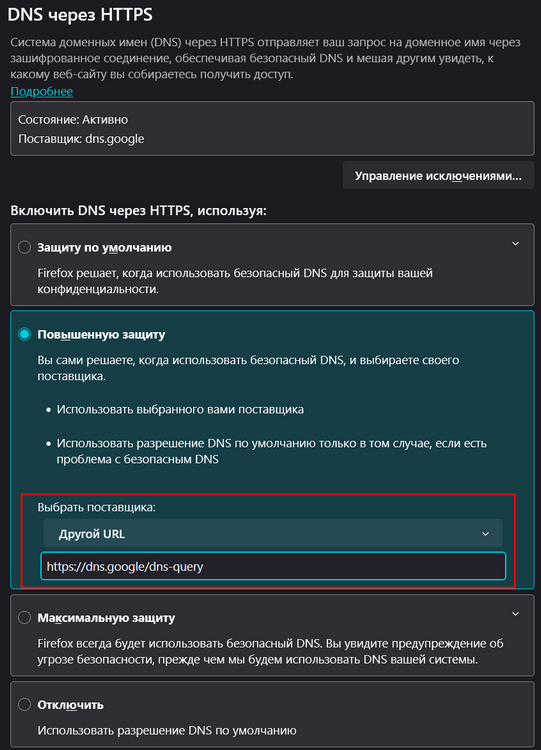Viewport: 541px width, 750px height.
Task: Select the Максимальную защиту radio button
Action: tap(24, 618)
